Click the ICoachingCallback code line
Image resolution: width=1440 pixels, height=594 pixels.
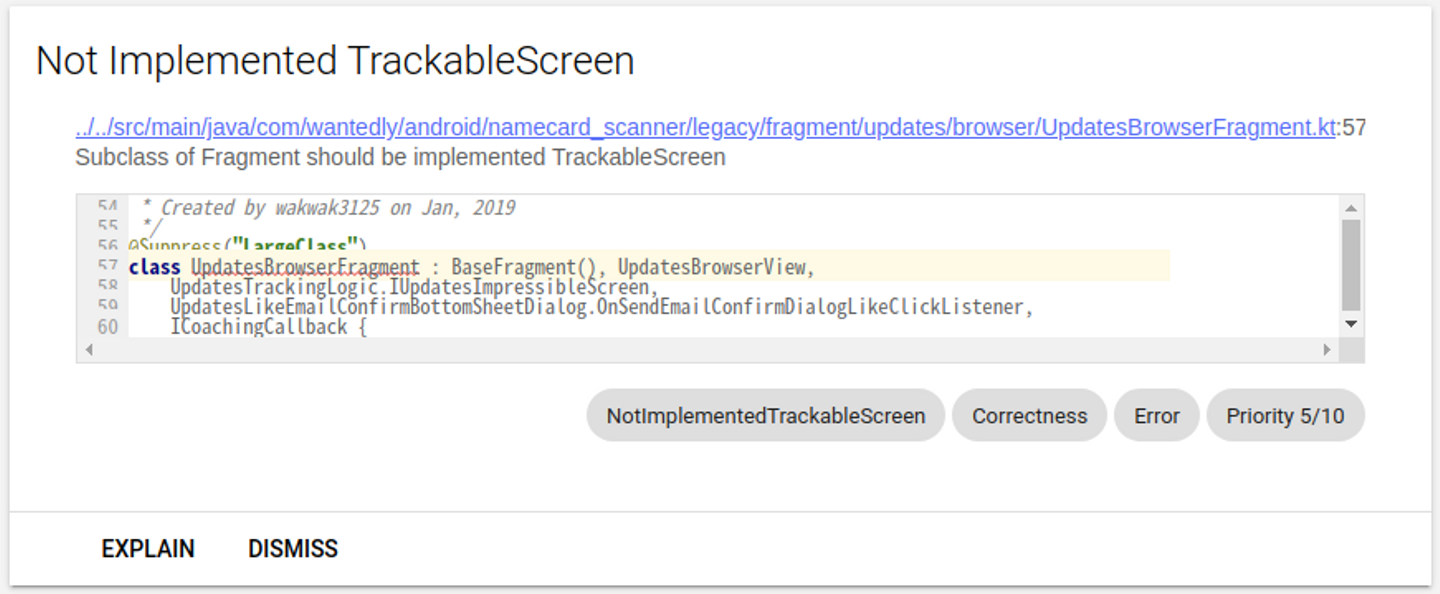pyautogui.click(x=268, y=327)
